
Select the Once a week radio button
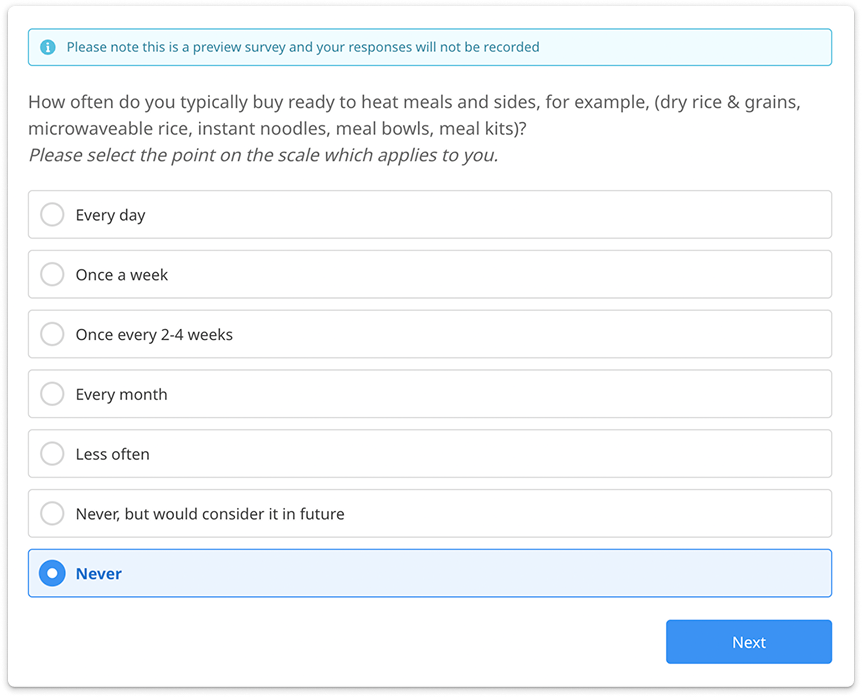52,274
